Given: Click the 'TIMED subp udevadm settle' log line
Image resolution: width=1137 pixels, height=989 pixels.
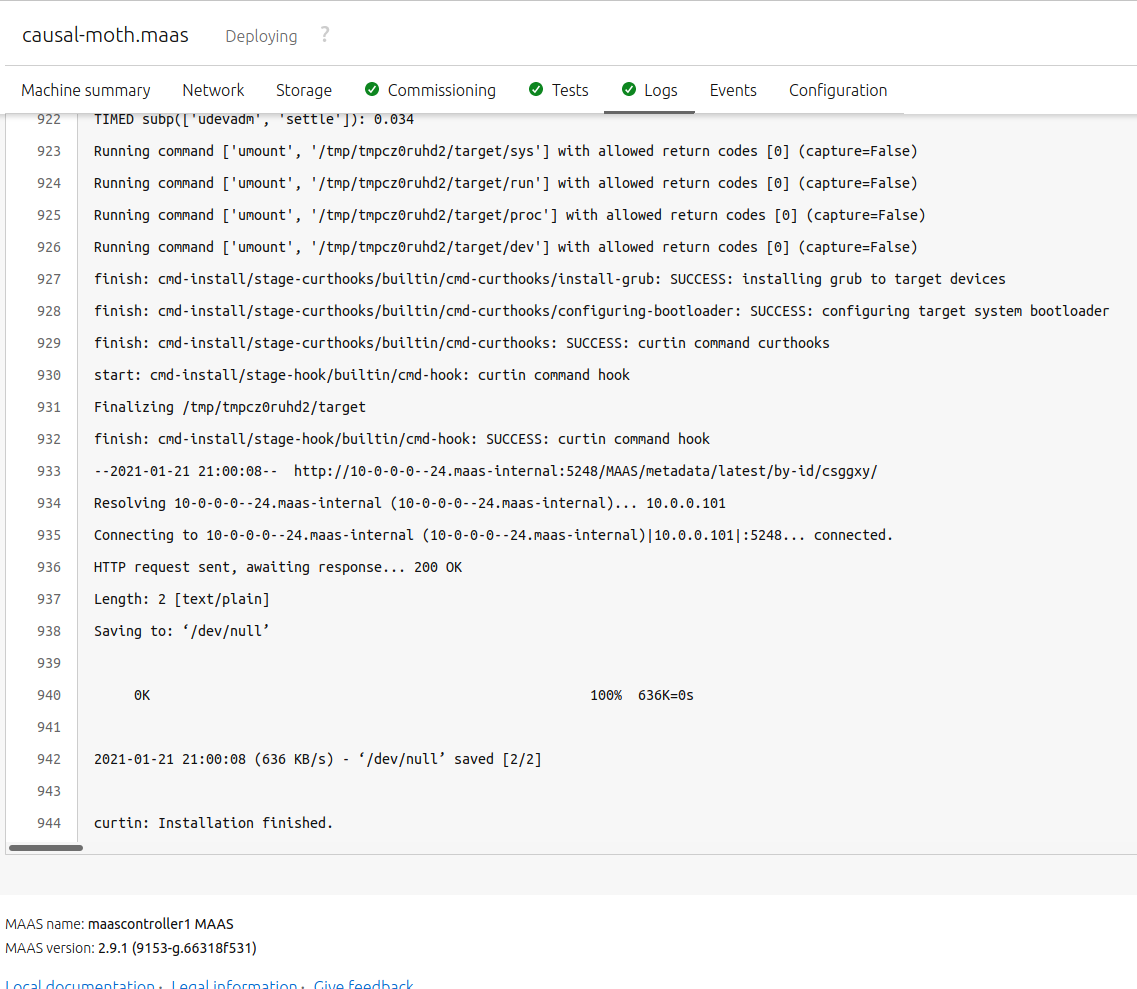Looking at the screenshot, I should click(x=254, y=119).
